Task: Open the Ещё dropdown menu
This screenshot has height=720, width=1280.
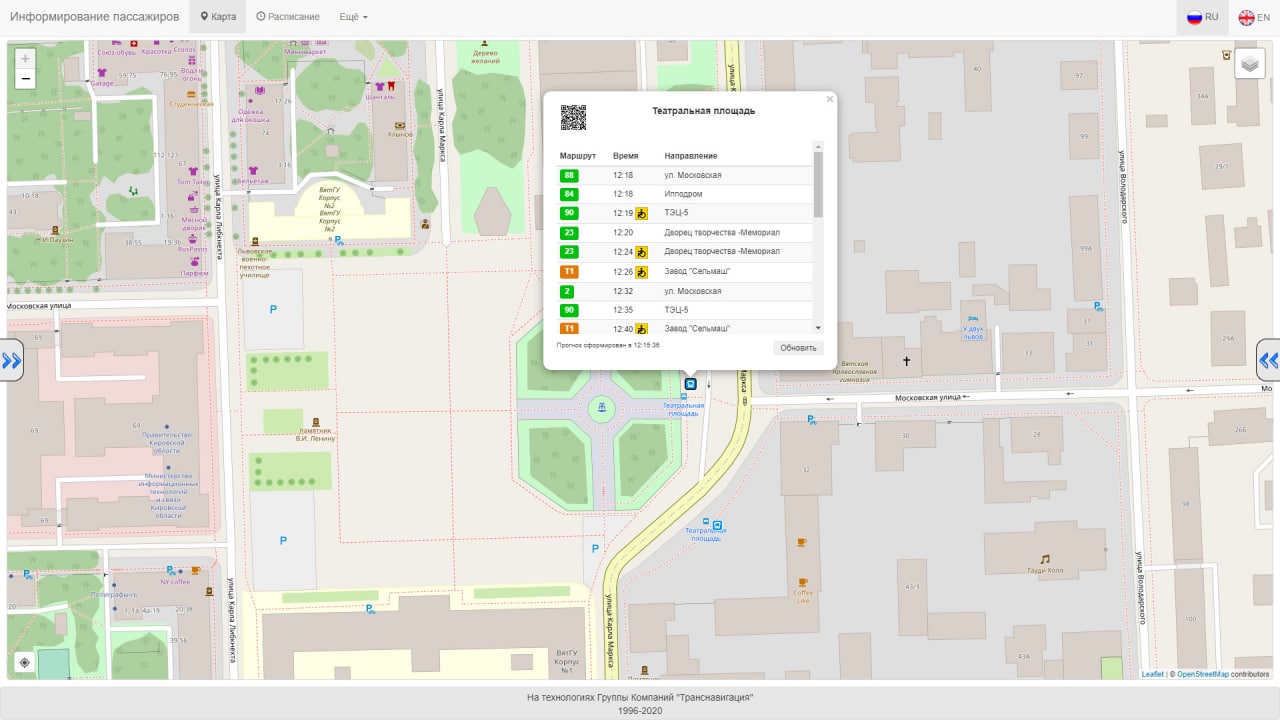Action: tap(353, 17)
